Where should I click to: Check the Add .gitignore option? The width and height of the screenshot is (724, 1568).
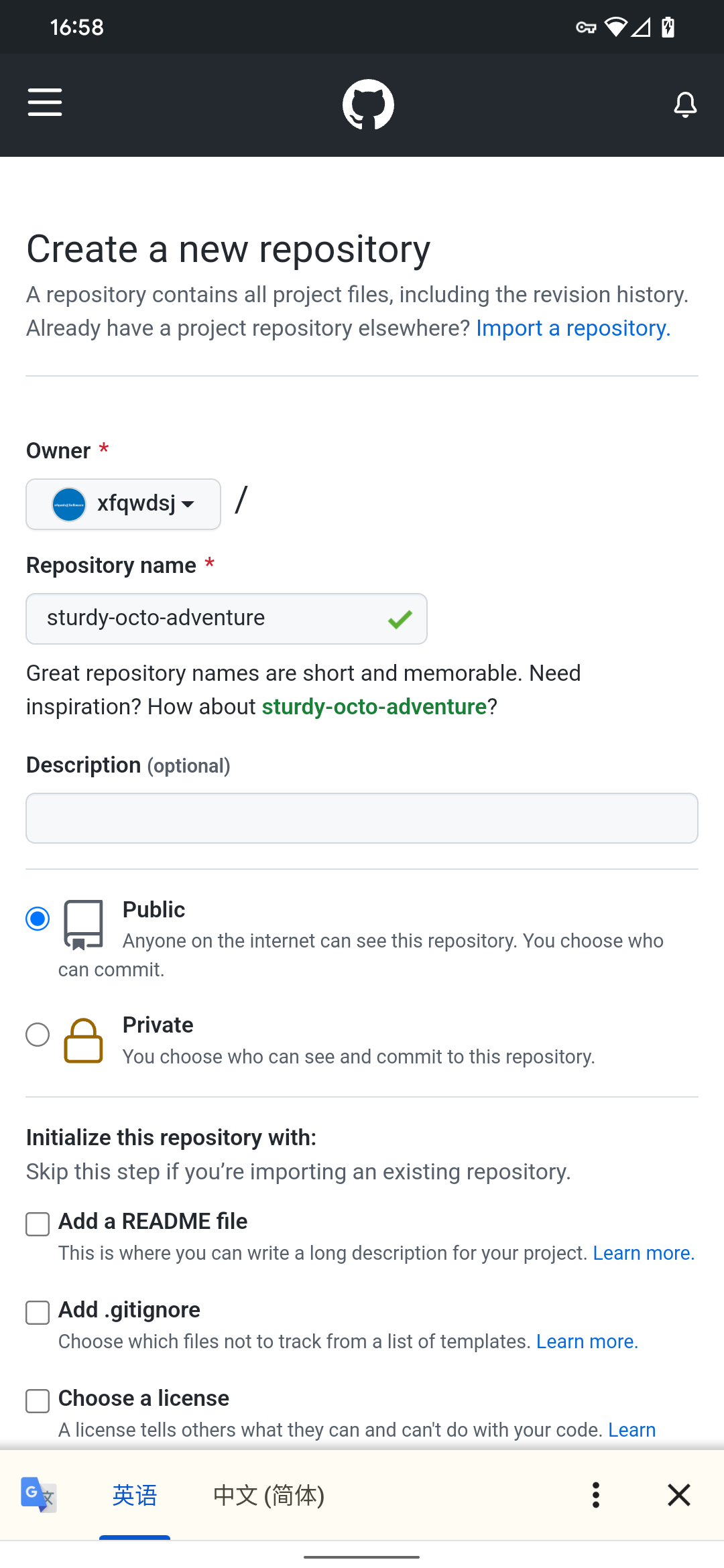pos(38,1313)
